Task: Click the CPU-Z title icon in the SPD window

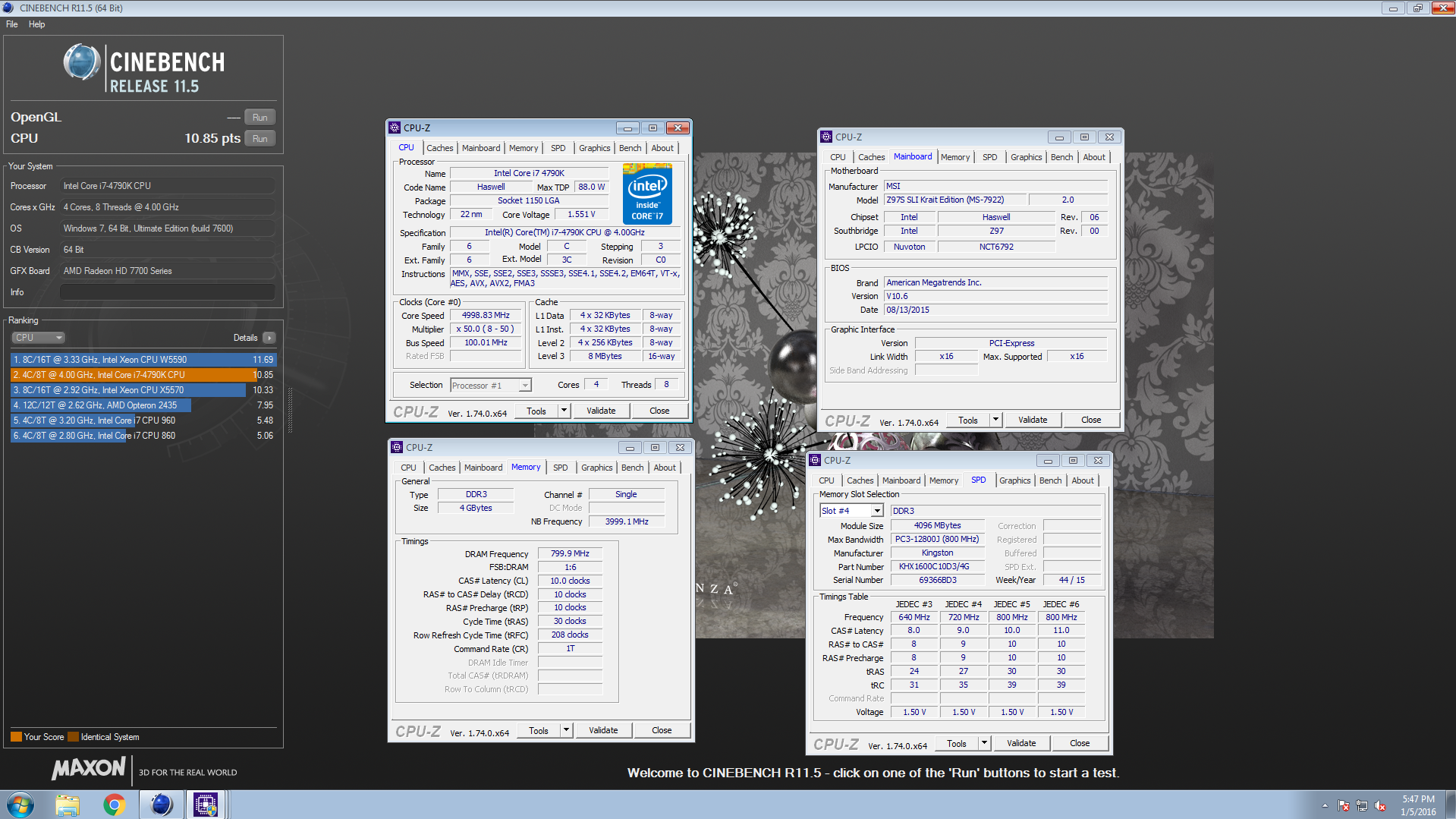Action: [815, 460]
